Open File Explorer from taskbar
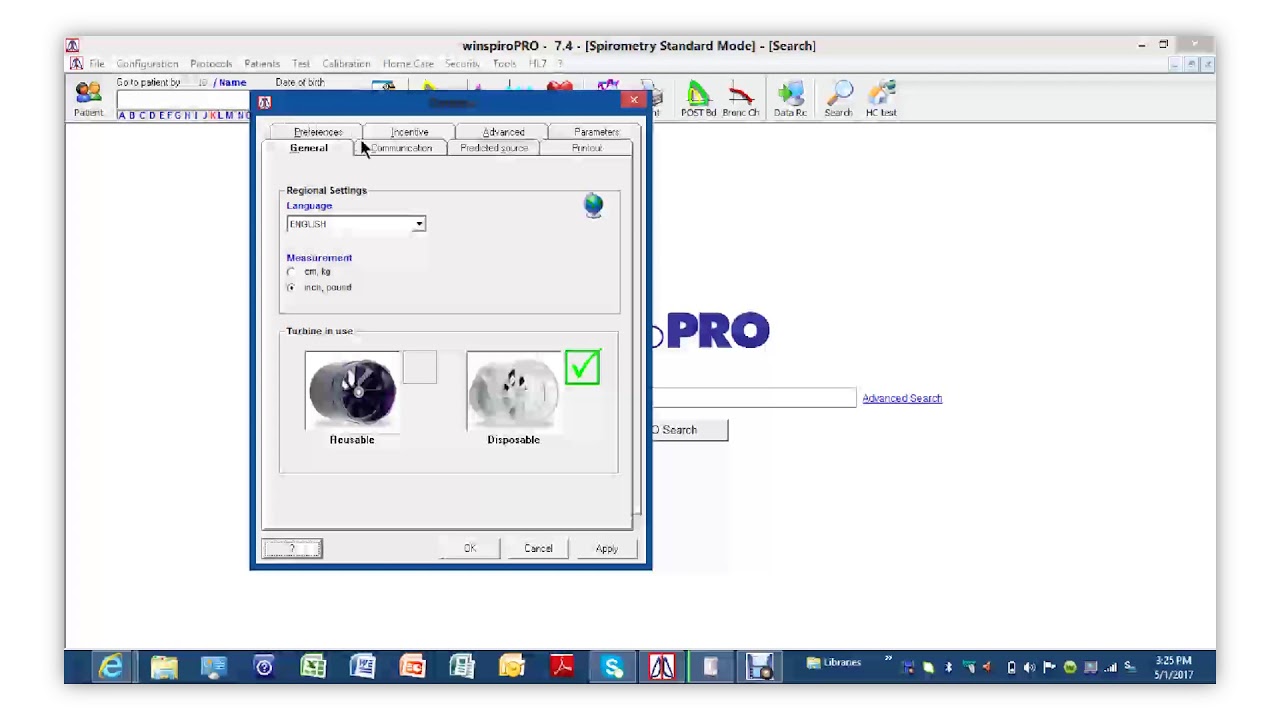This screenshot has height=720, width=1280. point(164,667)
